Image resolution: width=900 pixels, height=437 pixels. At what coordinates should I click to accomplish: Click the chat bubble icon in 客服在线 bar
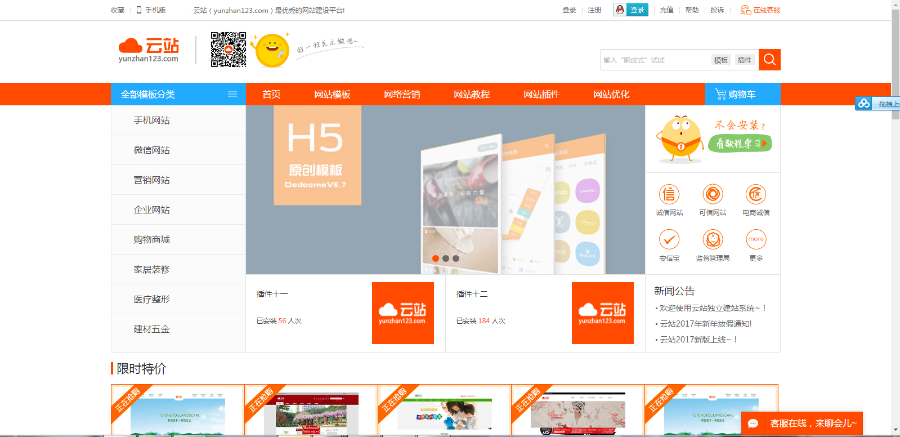tap(754, 424)
